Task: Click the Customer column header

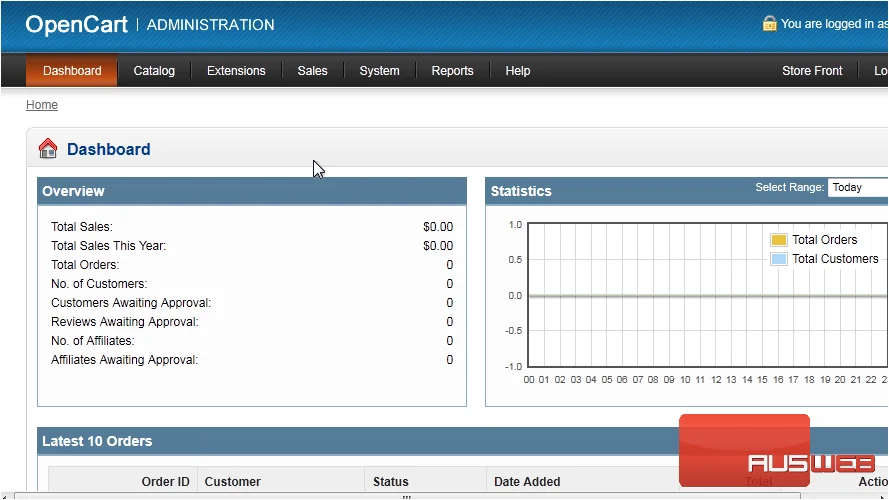Action: (x=232, y=481)
